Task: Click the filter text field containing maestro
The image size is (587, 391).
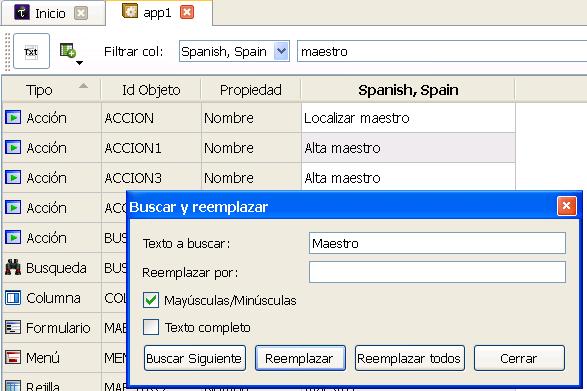Action: pos(442,51)
